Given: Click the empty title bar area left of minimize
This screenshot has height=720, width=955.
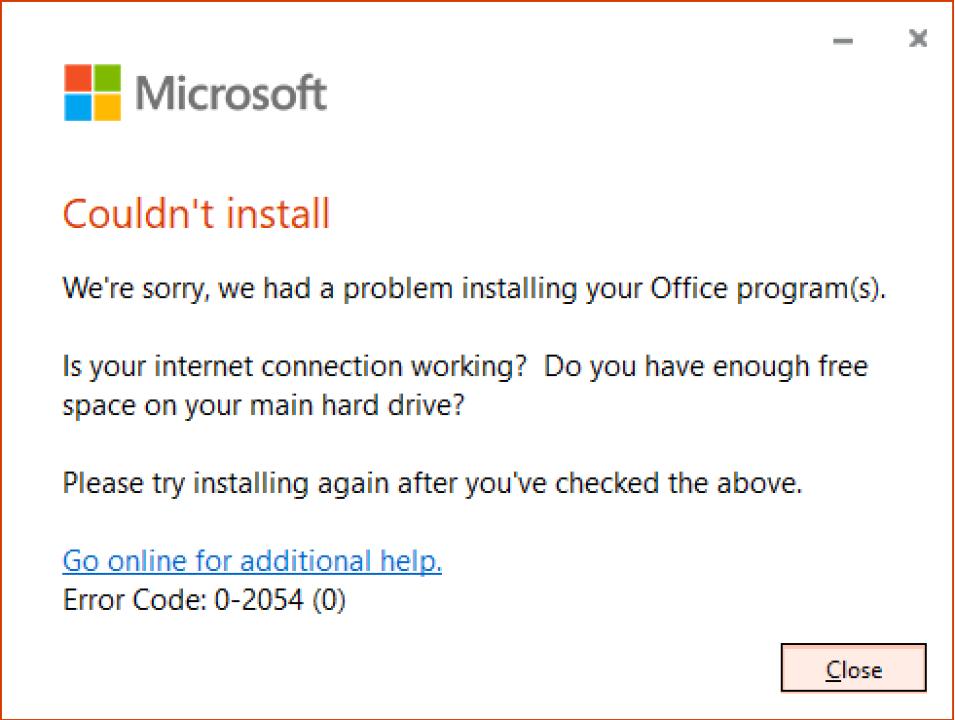Looking at the screenshot, I should coord(500,40).
